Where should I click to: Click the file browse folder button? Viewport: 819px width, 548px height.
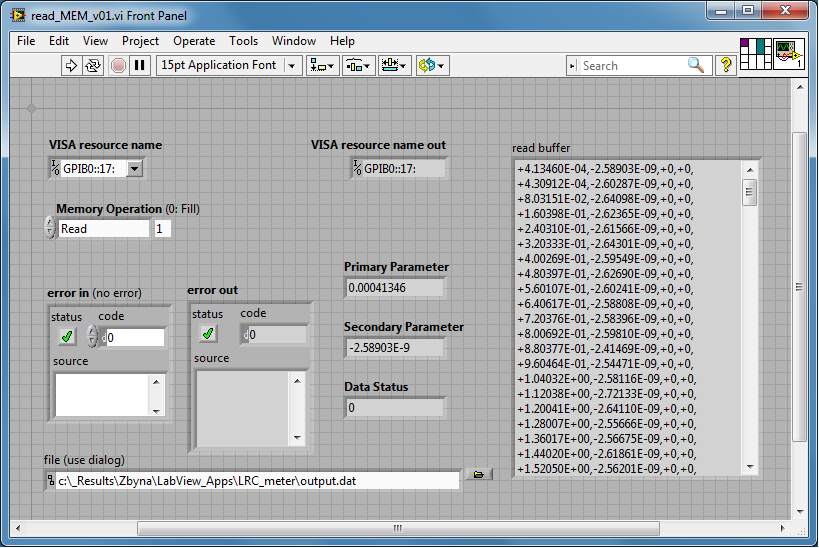(478, 474)
